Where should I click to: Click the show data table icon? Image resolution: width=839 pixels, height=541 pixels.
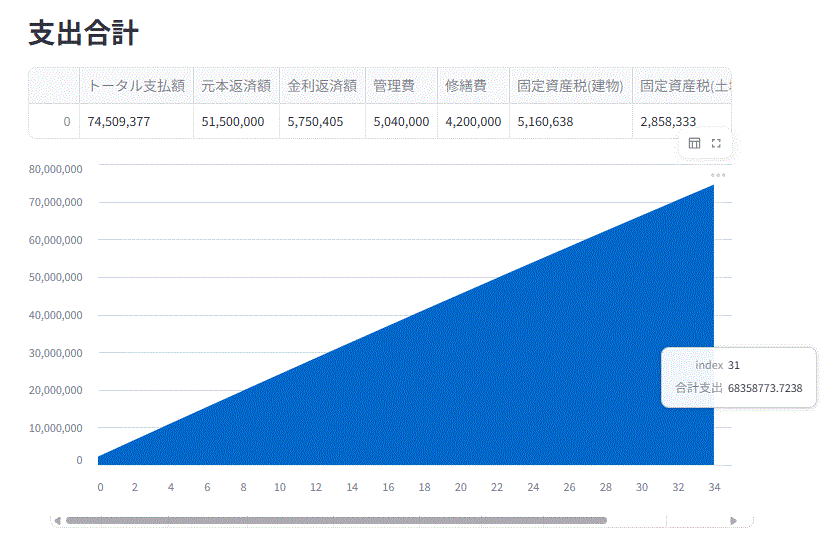click(695, 143)
